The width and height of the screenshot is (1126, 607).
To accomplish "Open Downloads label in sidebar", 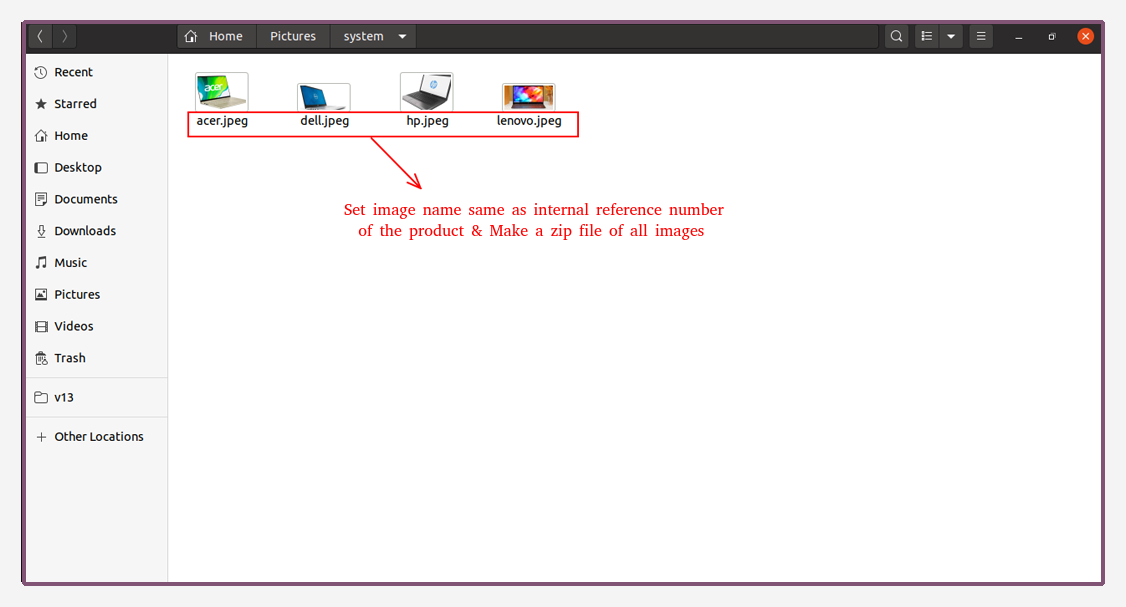I will pyautogui.click(x=85, y=231).
